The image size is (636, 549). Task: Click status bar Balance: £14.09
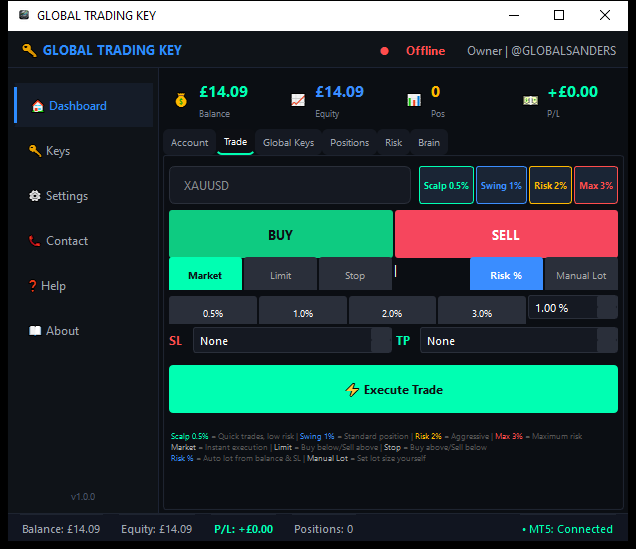(61, 529)
